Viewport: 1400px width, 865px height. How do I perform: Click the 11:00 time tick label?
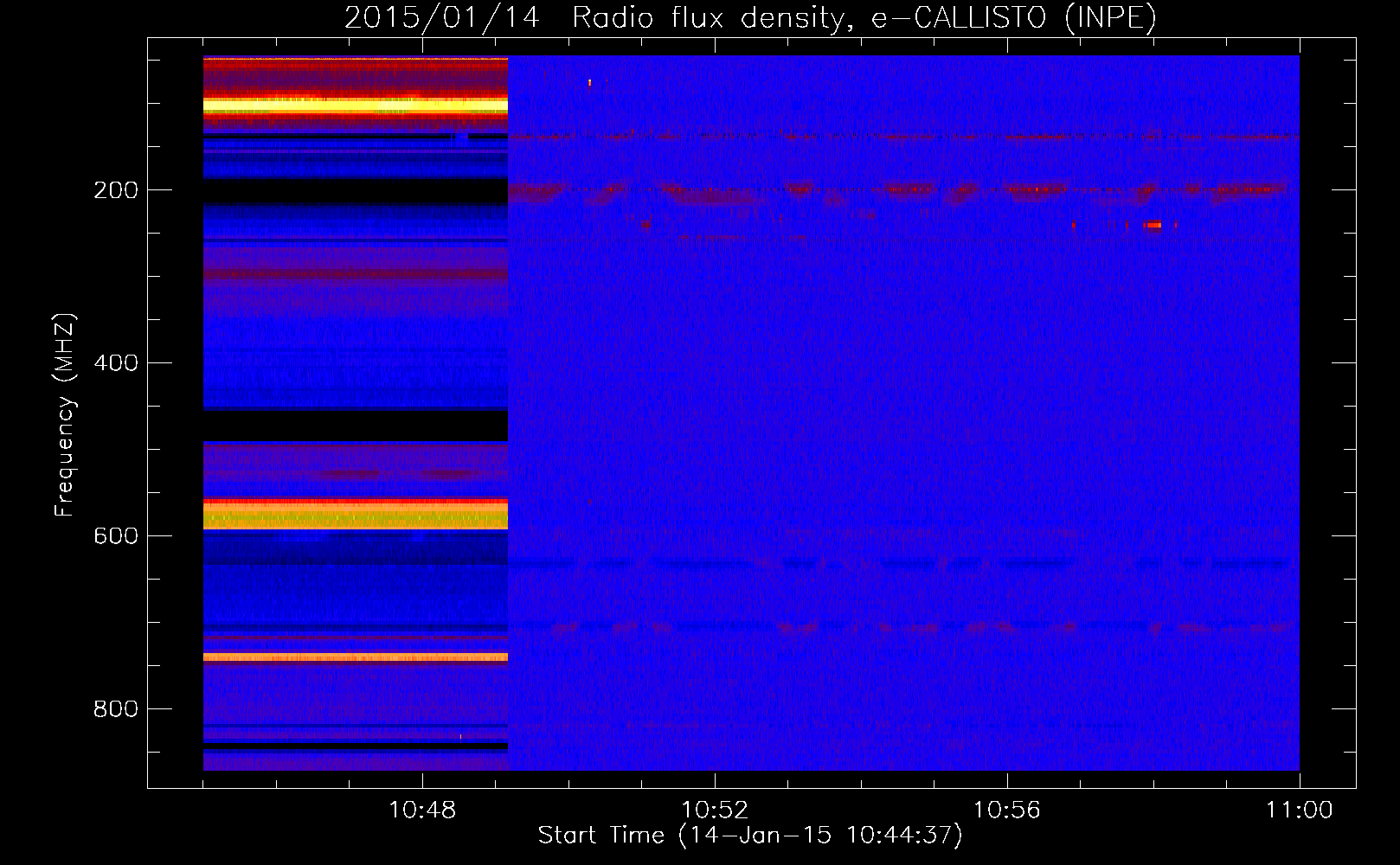(x=1300, y=811)
